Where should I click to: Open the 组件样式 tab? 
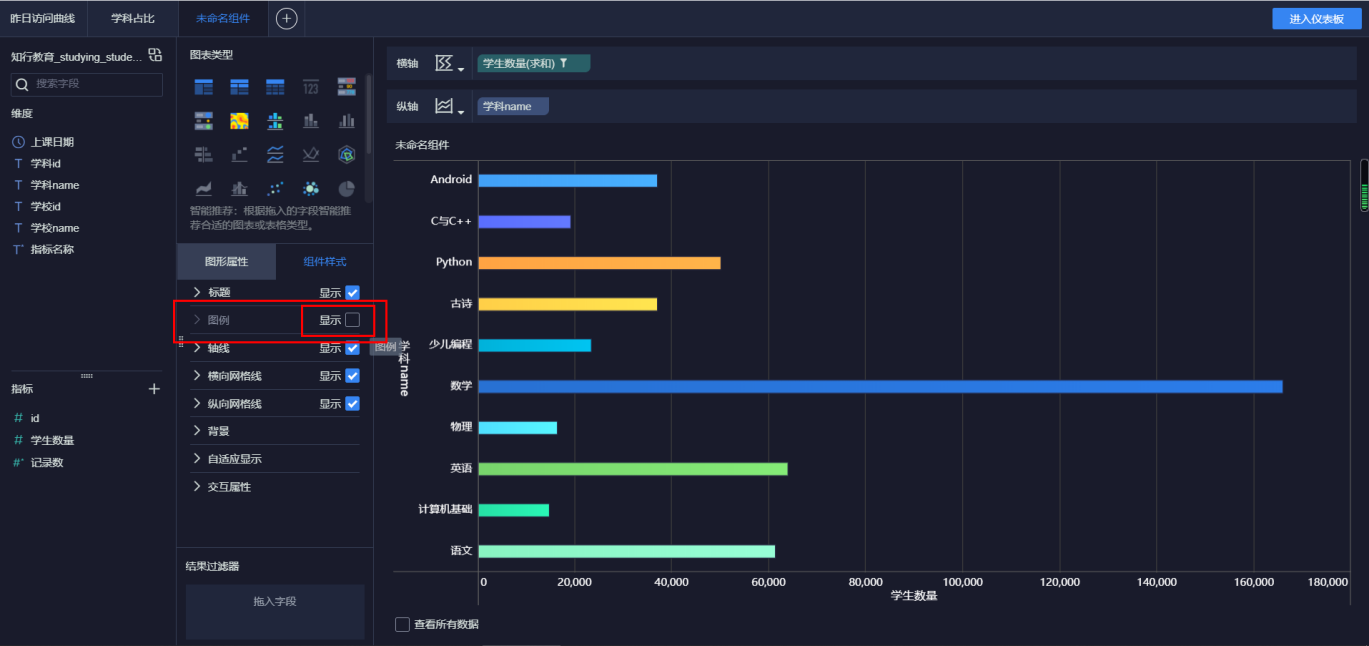[x=324, y=262]
